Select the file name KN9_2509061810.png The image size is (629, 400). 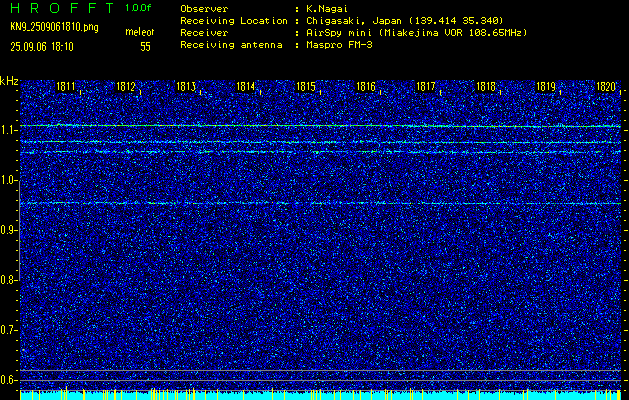click(x=54, y=27)
